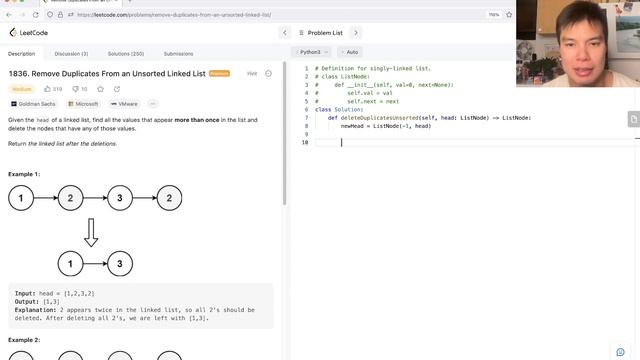
Task: Expand more company tags ellipsis
Action: pos(153,104)
